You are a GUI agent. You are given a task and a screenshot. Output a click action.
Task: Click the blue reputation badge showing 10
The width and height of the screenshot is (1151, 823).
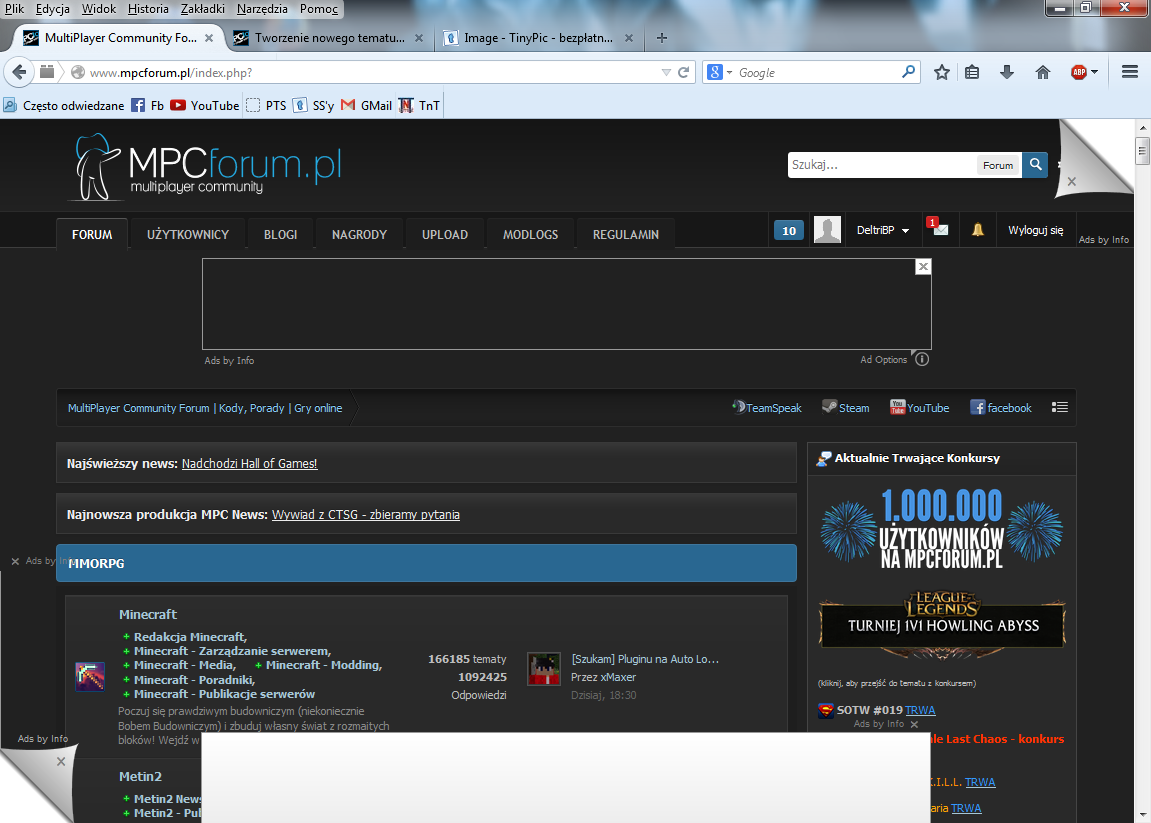click(x=788, y=231)
